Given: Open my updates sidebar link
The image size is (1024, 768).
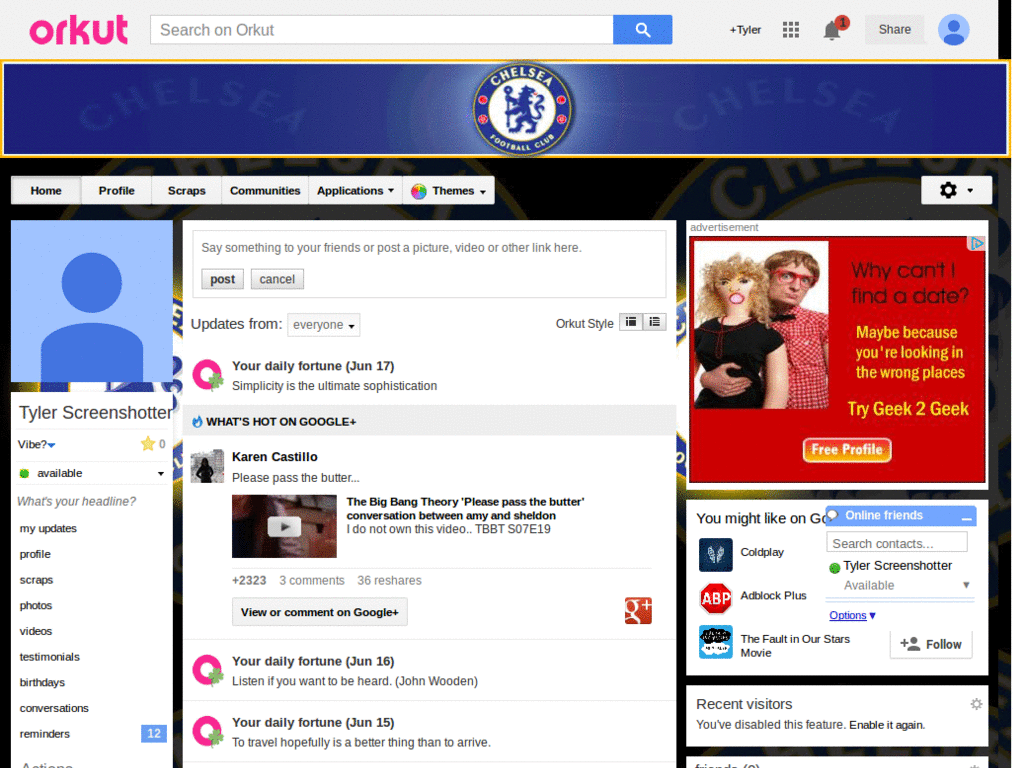Looking at the screenshot, I should coord(48,528).
